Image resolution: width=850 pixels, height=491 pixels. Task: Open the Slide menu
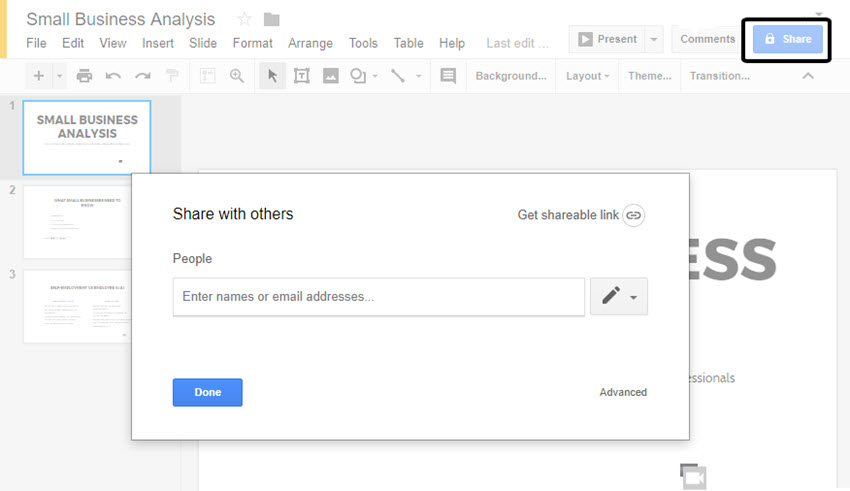[x=203, y=43]
